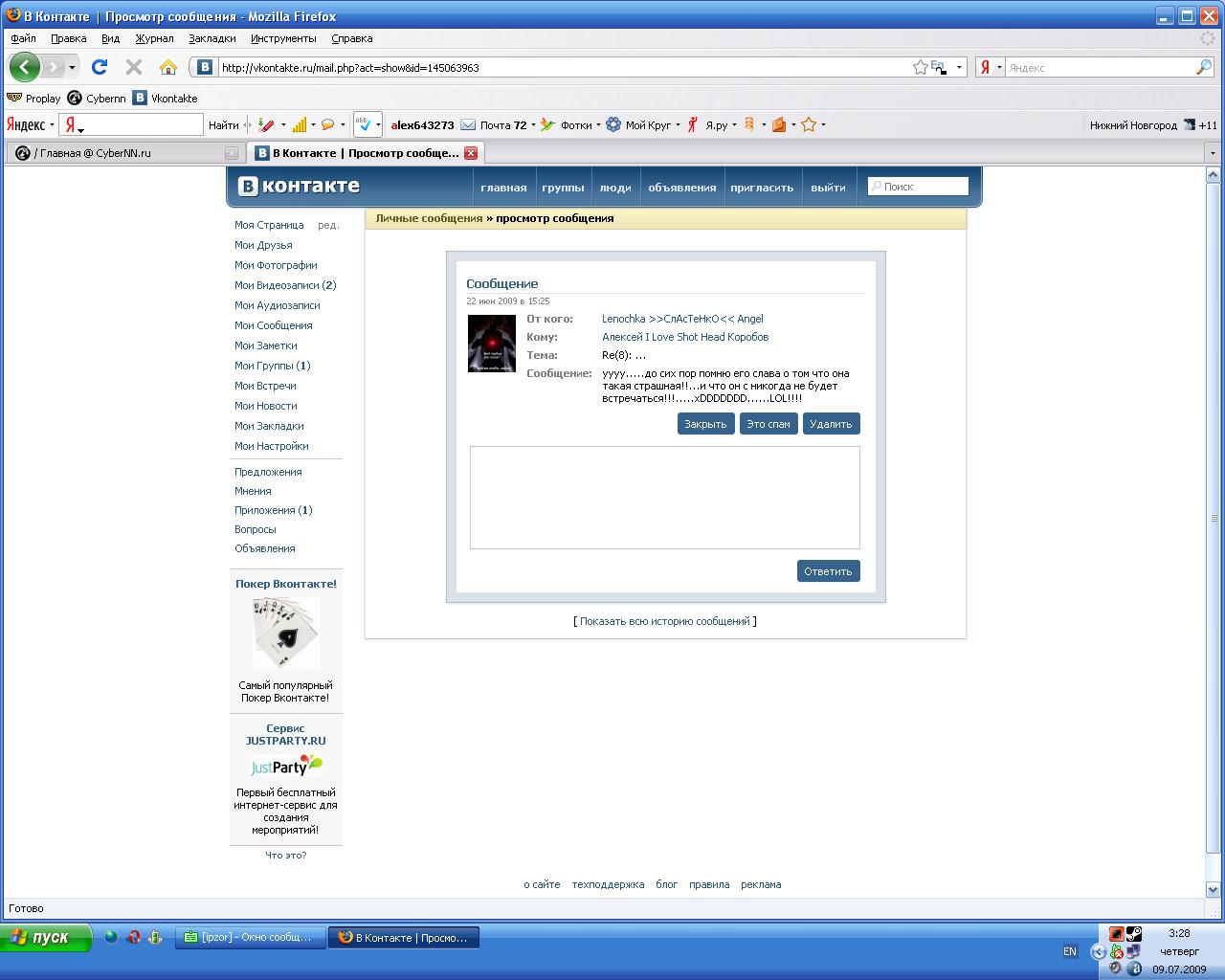Viewport: 1225px width, 980px height.
Task: Click the magnifier icon in Yandex search box
Action: (1203, 67)
